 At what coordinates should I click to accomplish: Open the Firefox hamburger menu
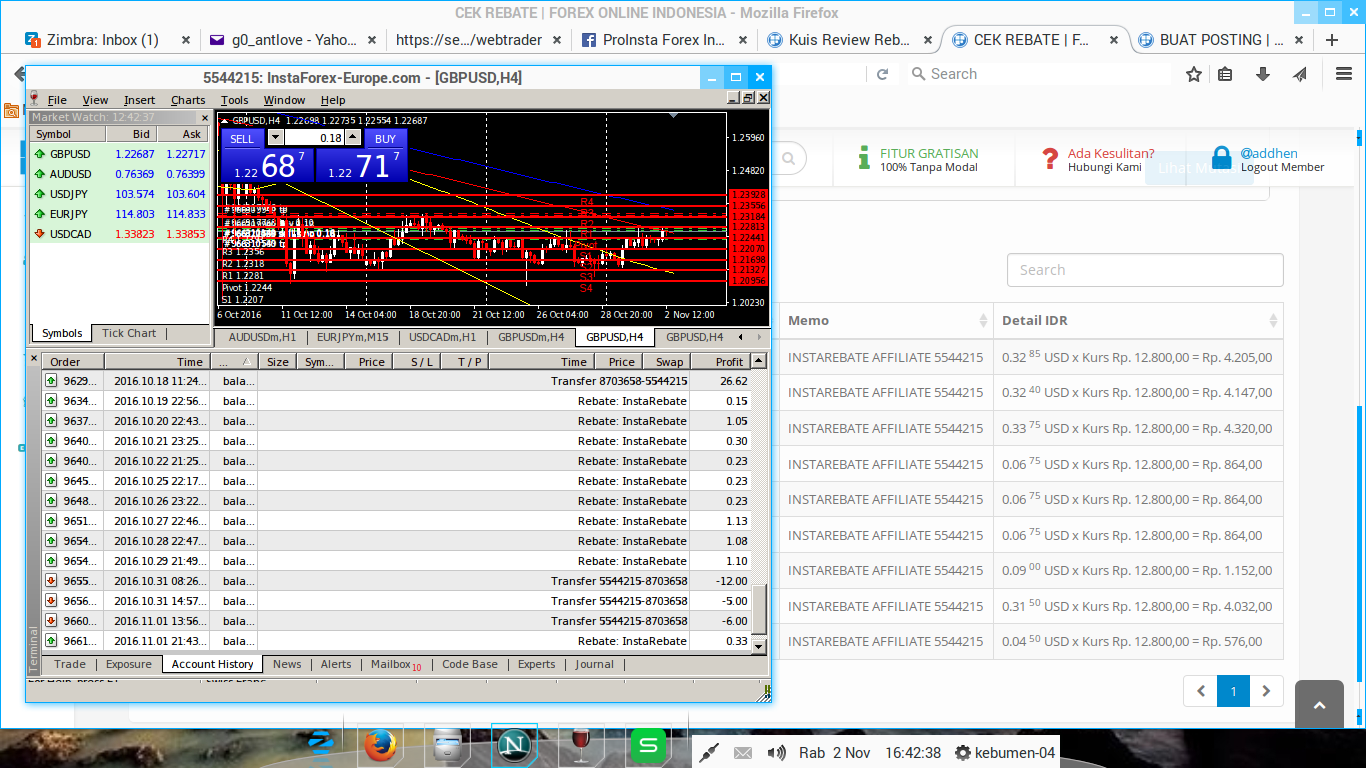point(1344,74)
